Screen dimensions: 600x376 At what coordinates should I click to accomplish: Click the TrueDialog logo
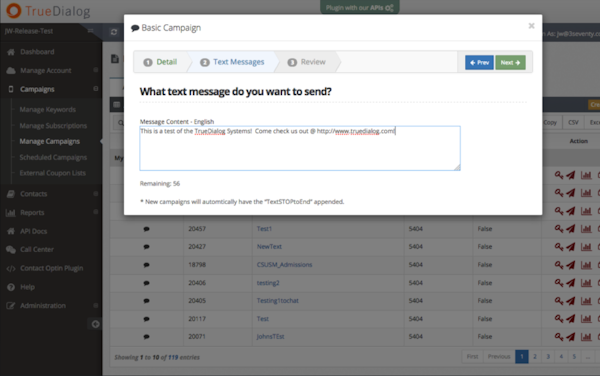tap(48, 11)
